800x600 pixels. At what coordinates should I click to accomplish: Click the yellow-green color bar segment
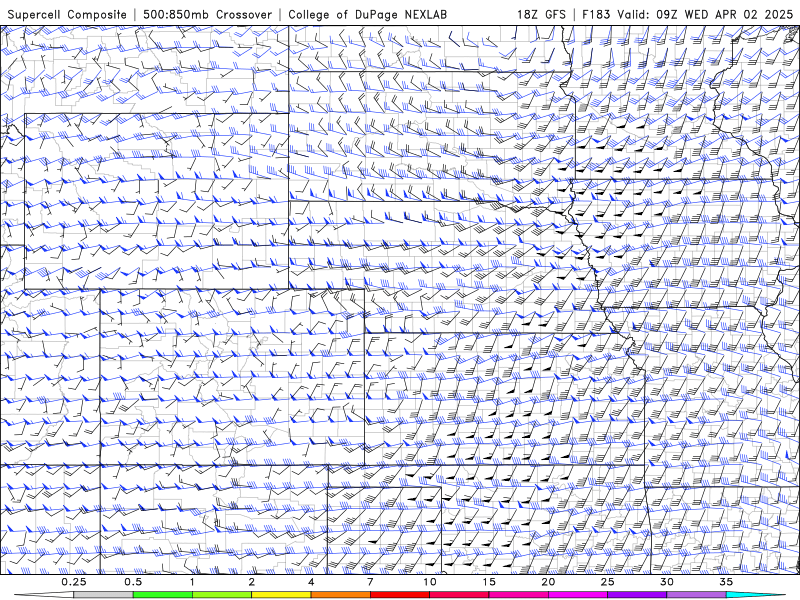tap(222, 595)
